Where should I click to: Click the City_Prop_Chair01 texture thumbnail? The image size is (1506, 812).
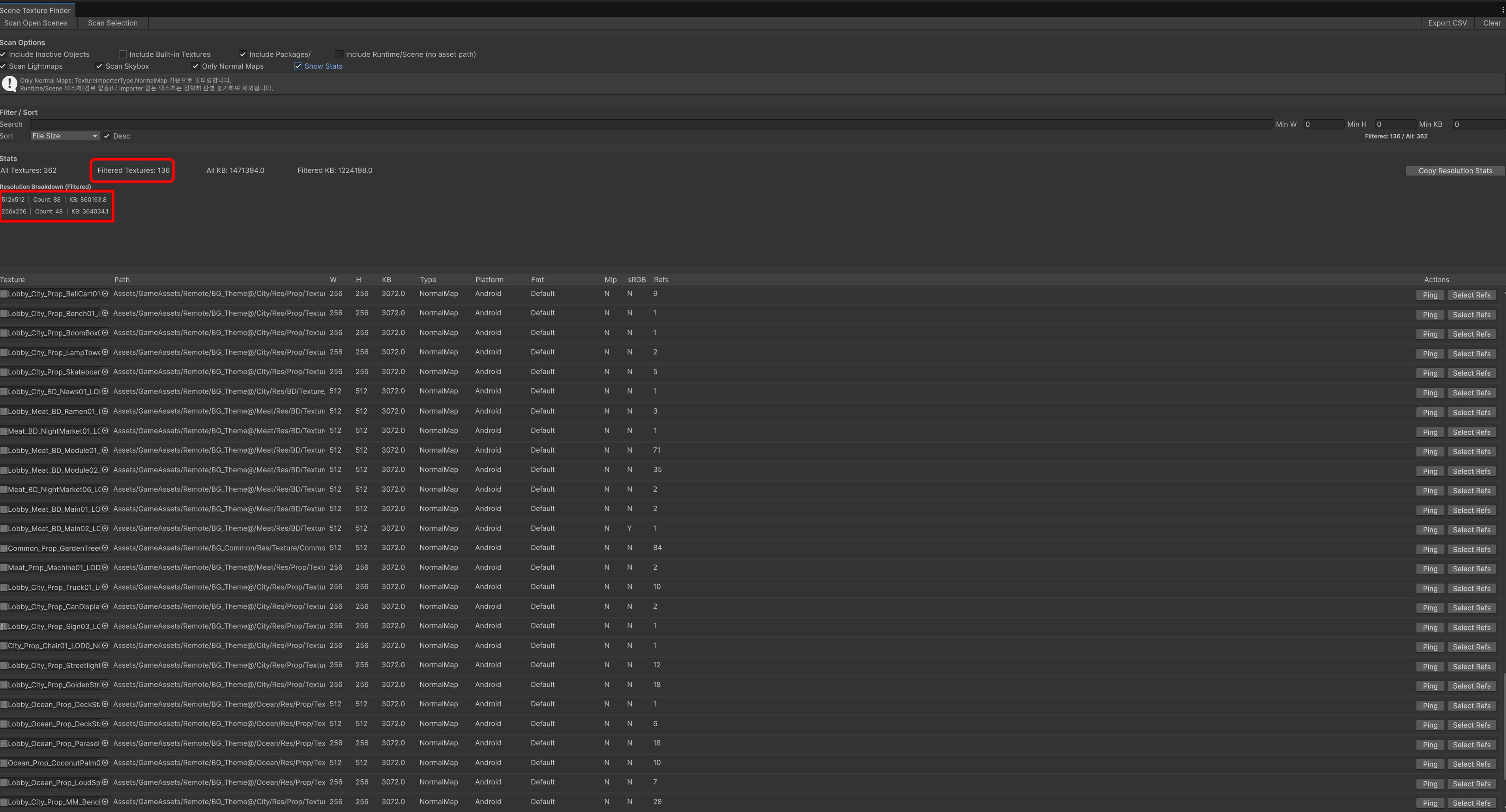(4, 646)
